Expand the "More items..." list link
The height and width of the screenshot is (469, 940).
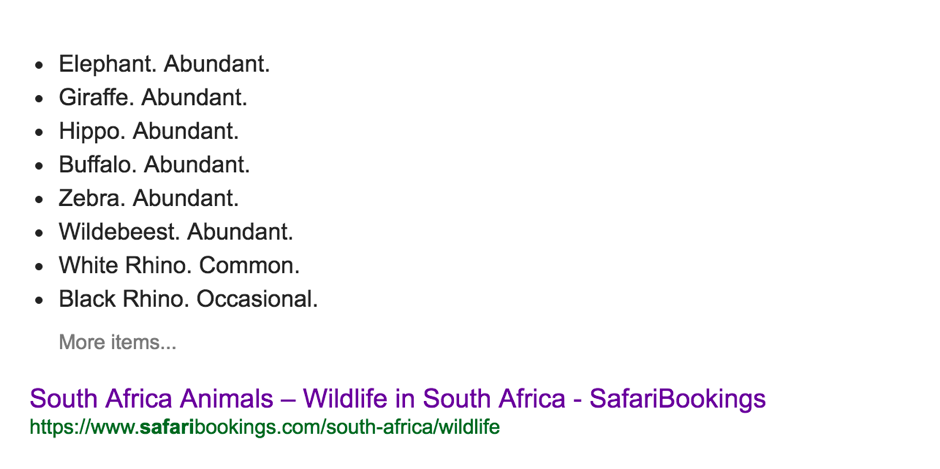coord(118,342)
